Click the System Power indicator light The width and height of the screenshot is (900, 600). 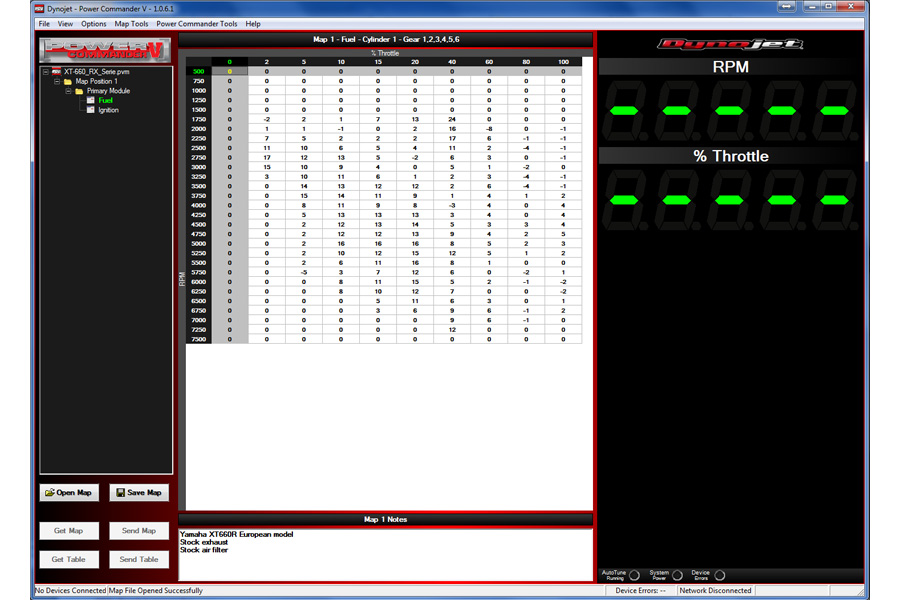pos(677,575)
